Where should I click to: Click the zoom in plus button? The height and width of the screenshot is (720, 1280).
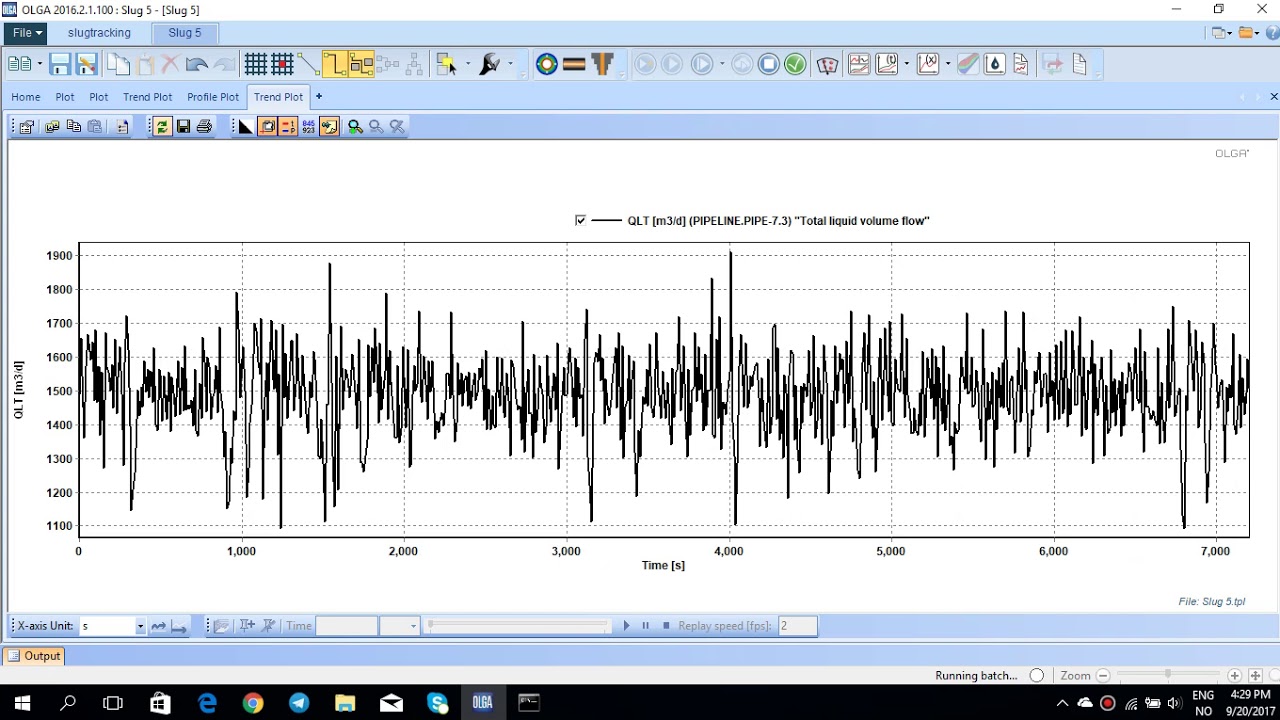click(x=1234, y=676)
